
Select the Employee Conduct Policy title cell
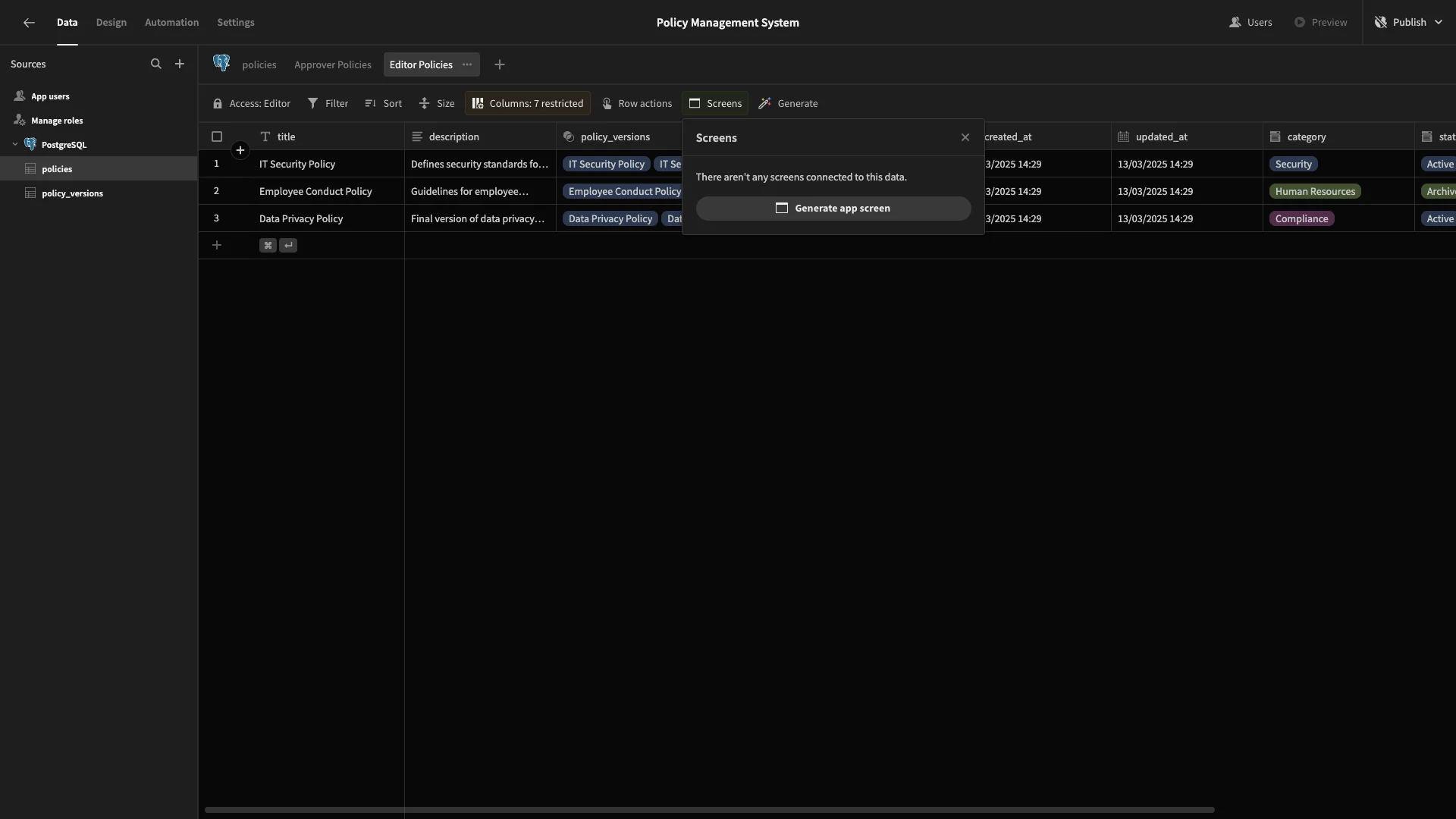(328, 191)
